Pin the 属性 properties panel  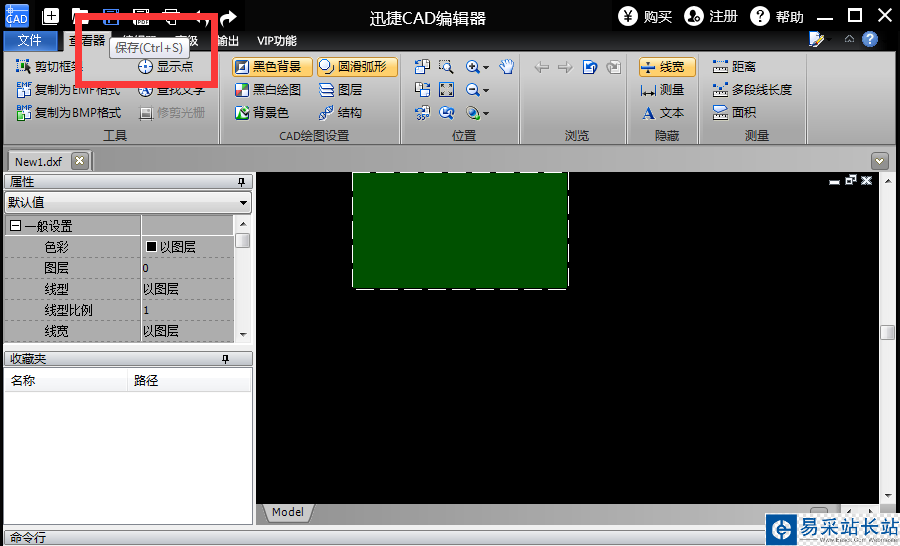coord(241,182)
